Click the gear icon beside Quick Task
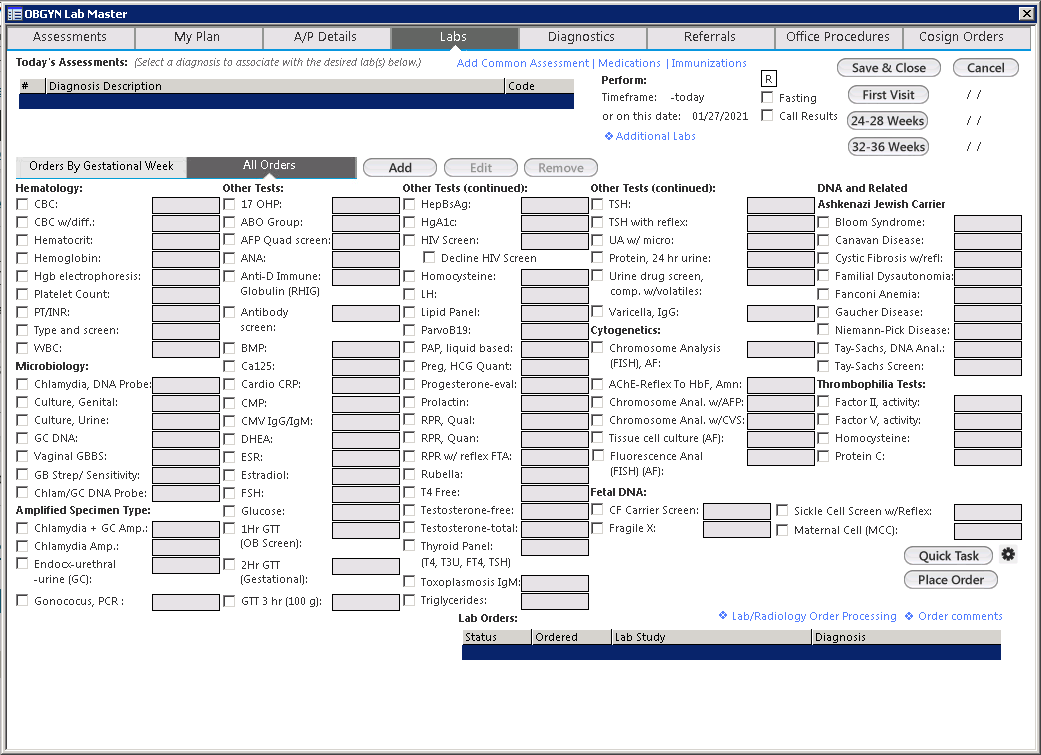This screenshot has width=1041, height=755. [x=1008, y=554]
